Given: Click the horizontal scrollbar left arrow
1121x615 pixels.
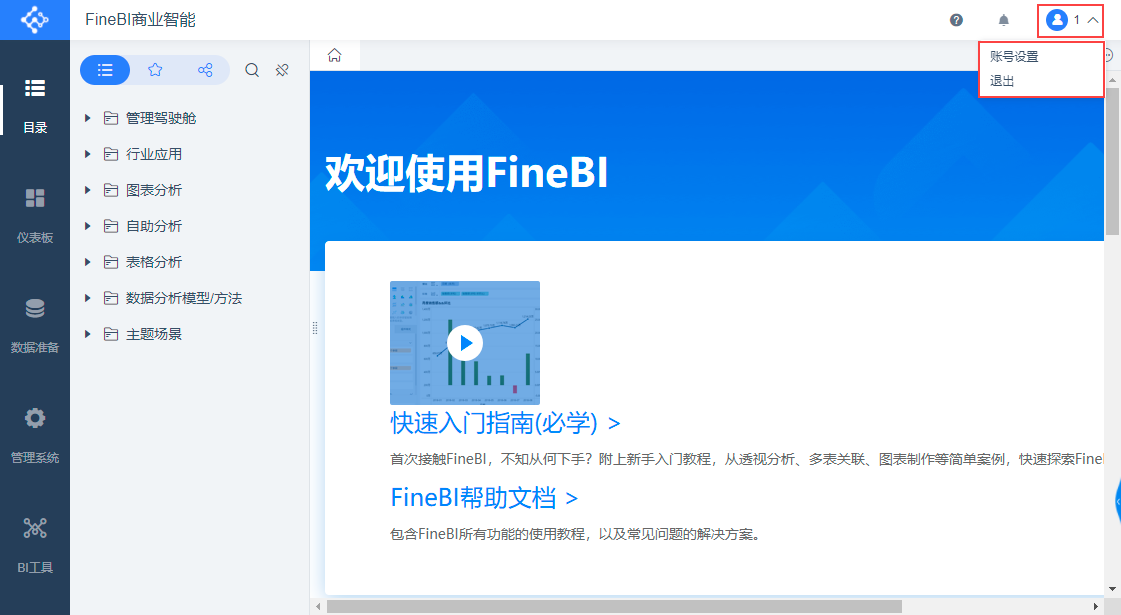Looking at the screenshot, I should [319, 607].
